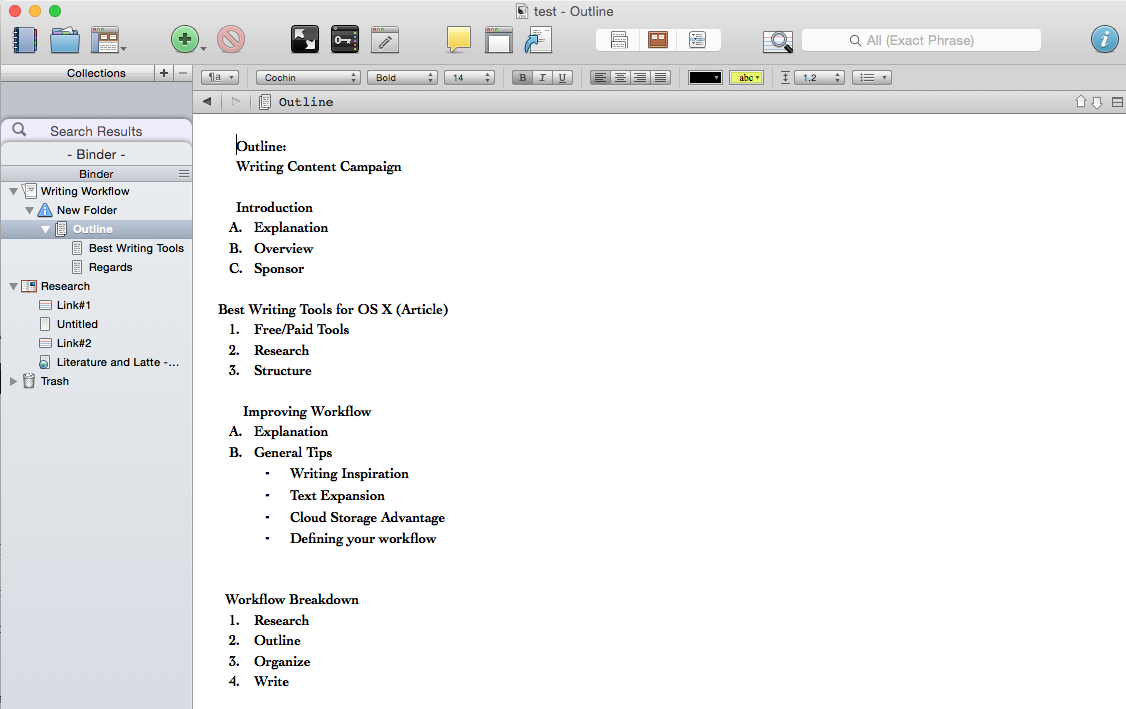Go to previous document up arrow
The height and width of the screenshot is (709, 1126).
click(1081, 102)
